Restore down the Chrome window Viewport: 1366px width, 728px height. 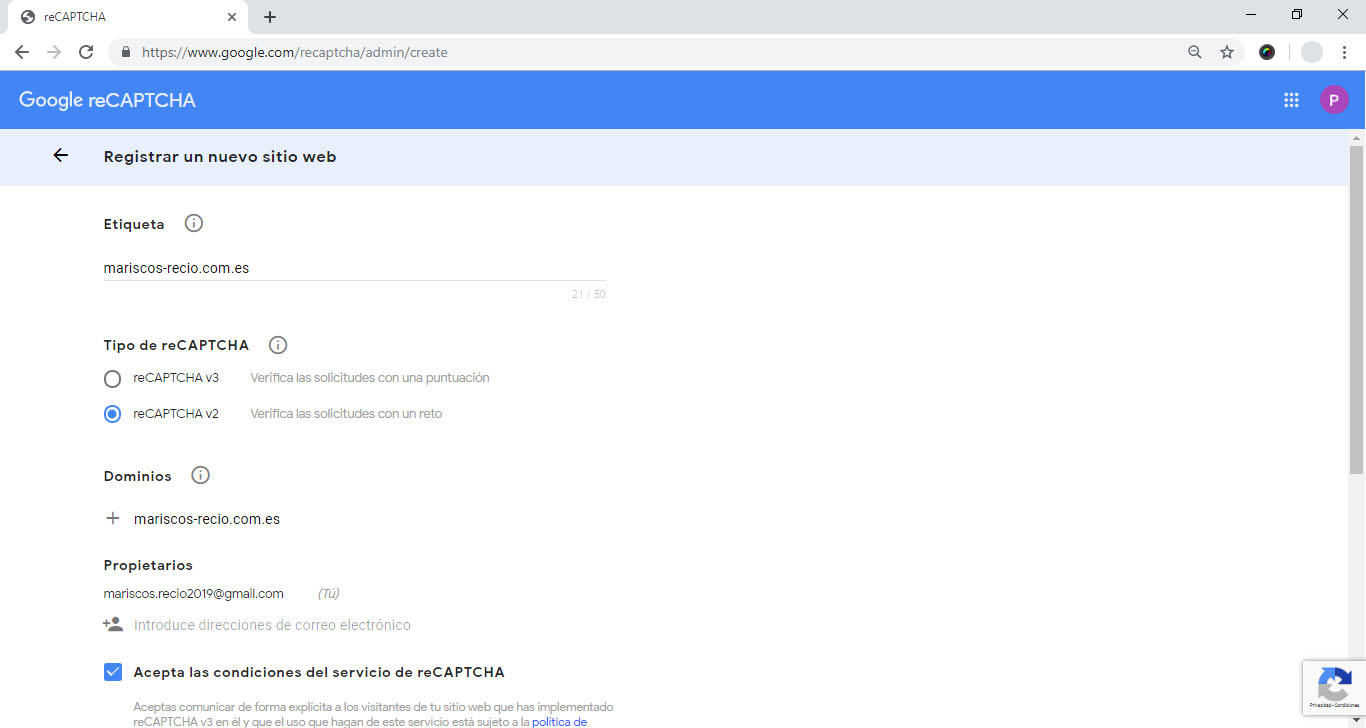(1297, 15)
